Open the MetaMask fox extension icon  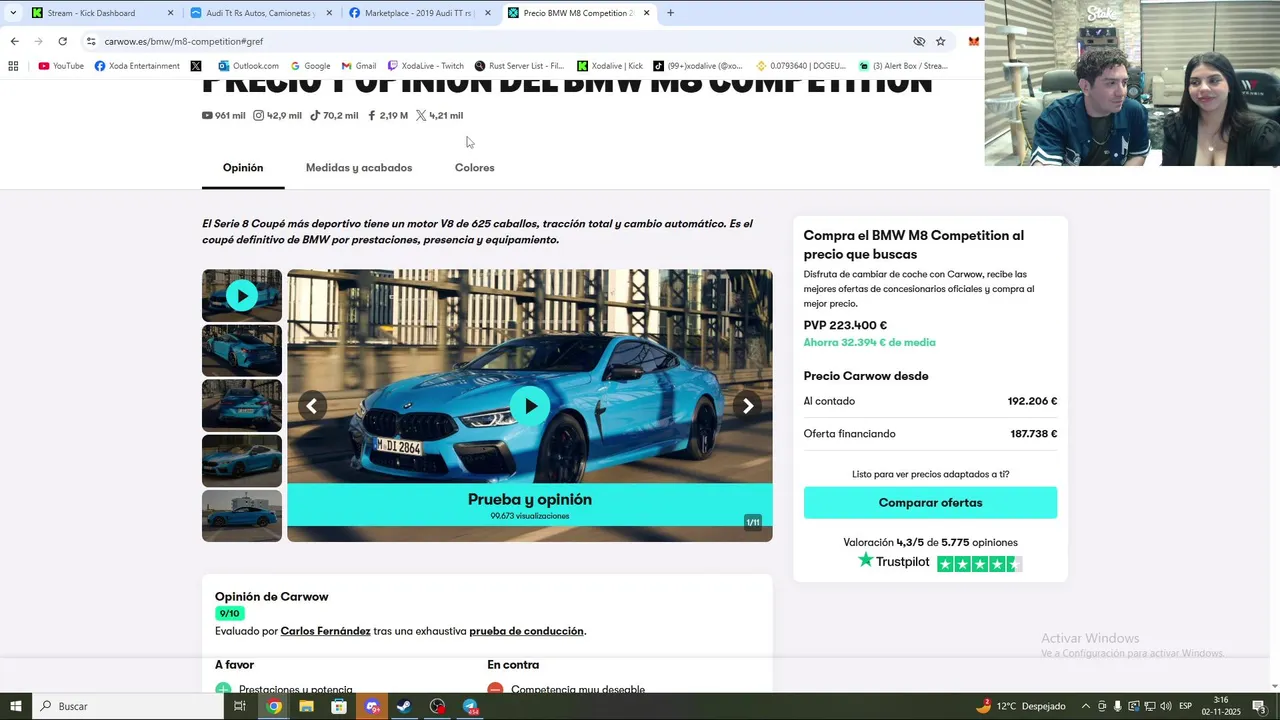[x=973, y=41]
